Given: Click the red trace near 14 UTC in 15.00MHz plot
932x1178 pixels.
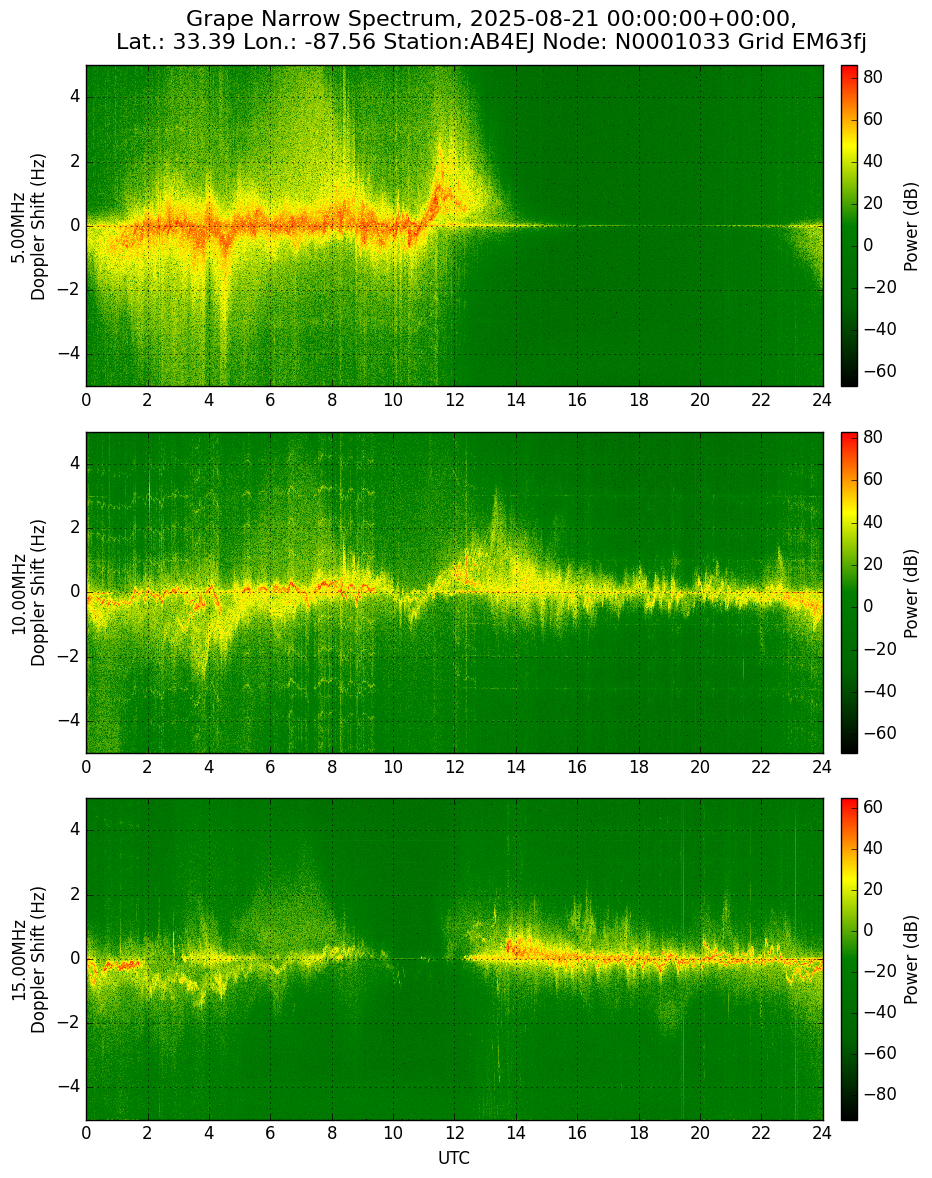Looking at the screenshot, I should [x=514, y=947].
